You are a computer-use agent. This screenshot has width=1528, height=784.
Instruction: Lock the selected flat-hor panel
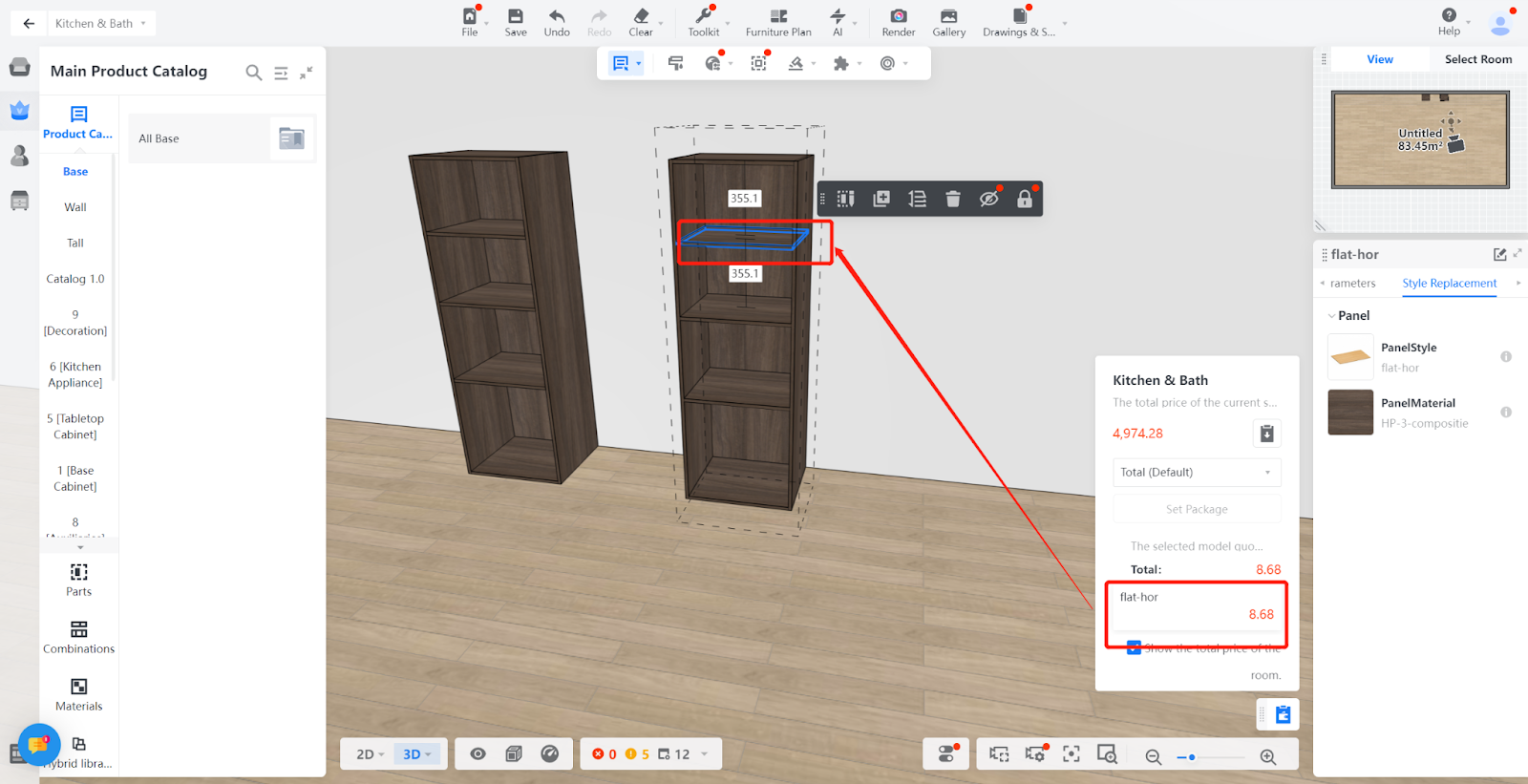pyautogui.click(x=1024, y=199)
